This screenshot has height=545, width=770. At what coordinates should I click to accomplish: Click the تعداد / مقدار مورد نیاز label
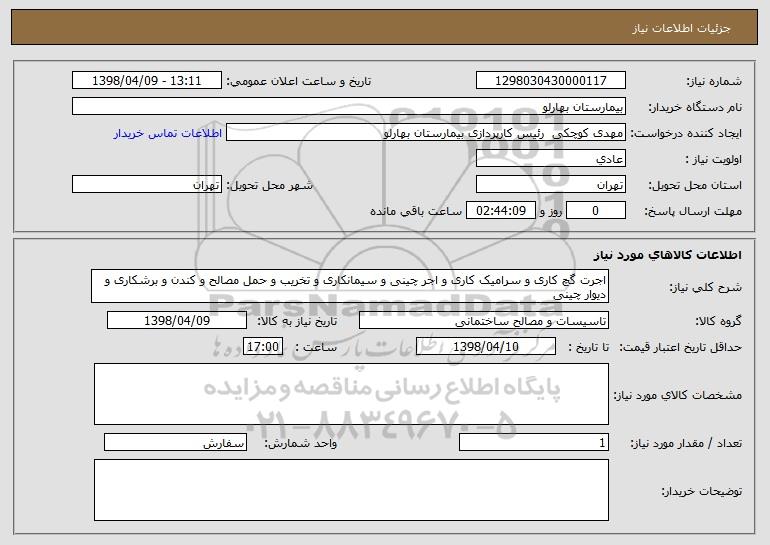click(686, 443)
